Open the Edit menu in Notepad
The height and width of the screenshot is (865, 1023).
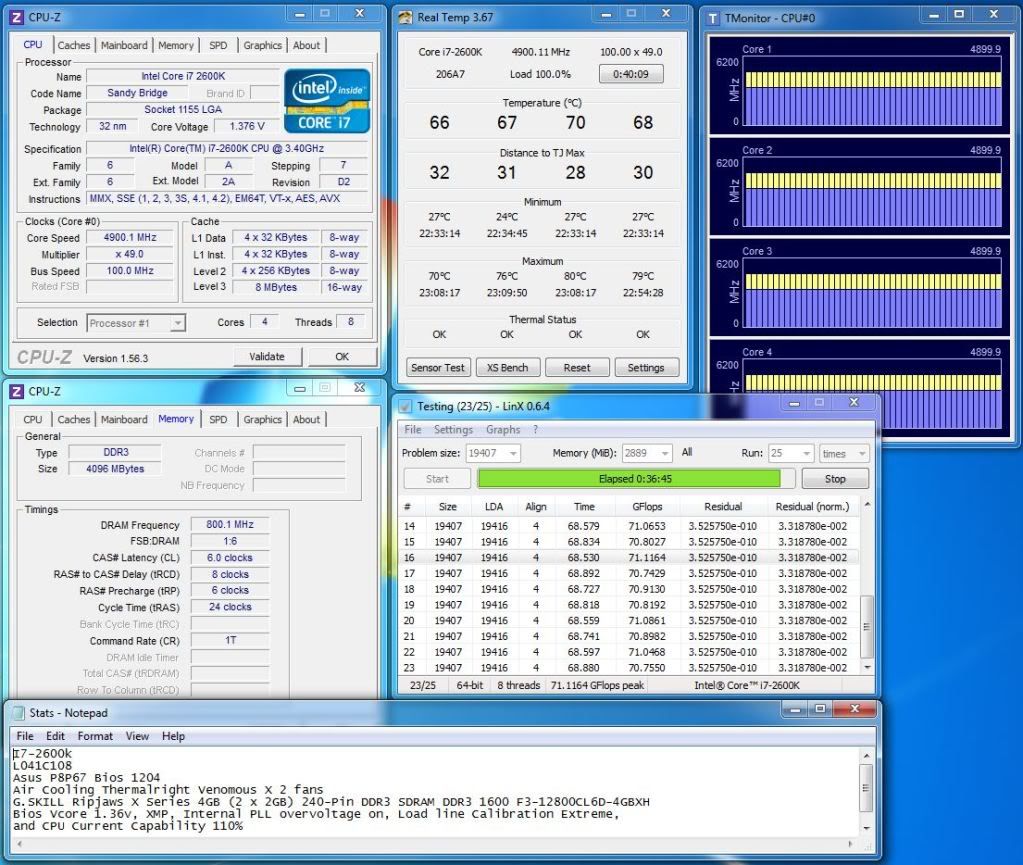tap(55, 736)
